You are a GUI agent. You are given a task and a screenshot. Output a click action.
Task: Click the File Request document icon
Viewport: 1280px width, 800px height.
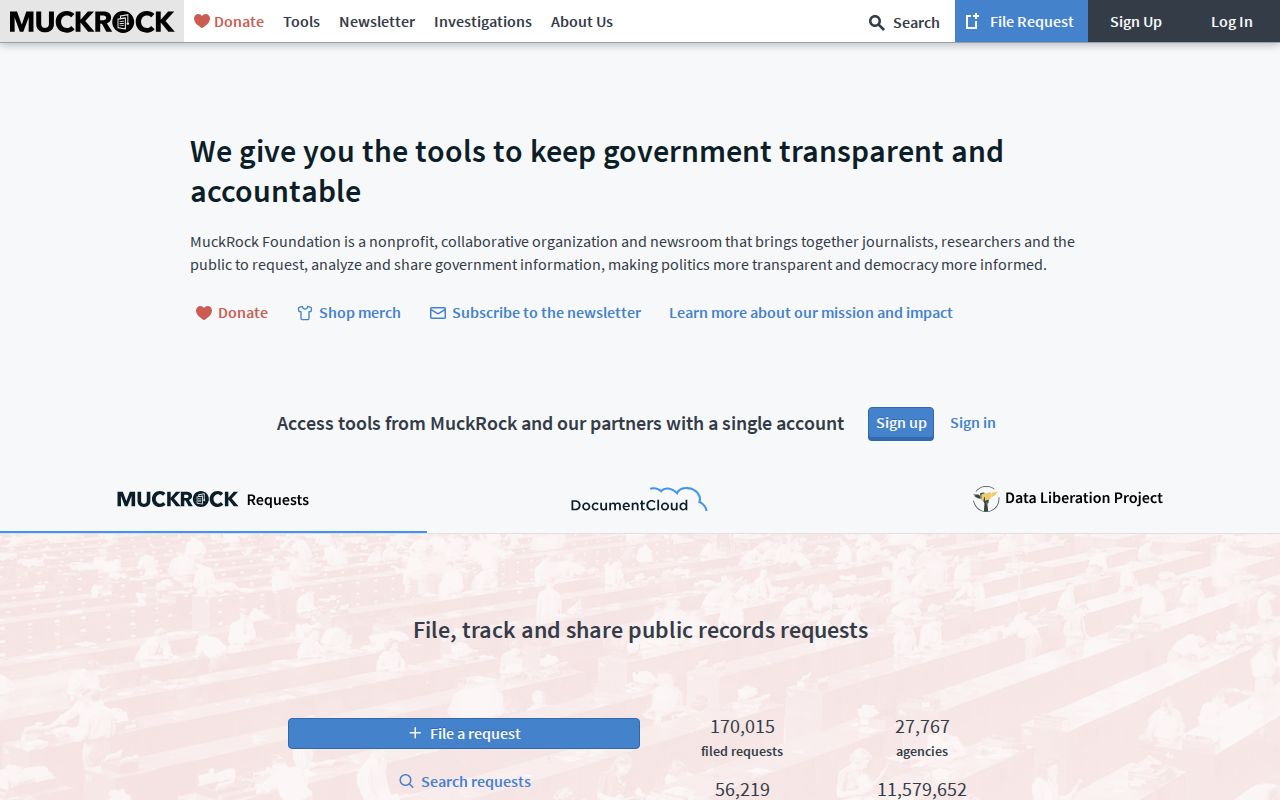point(972,22)
